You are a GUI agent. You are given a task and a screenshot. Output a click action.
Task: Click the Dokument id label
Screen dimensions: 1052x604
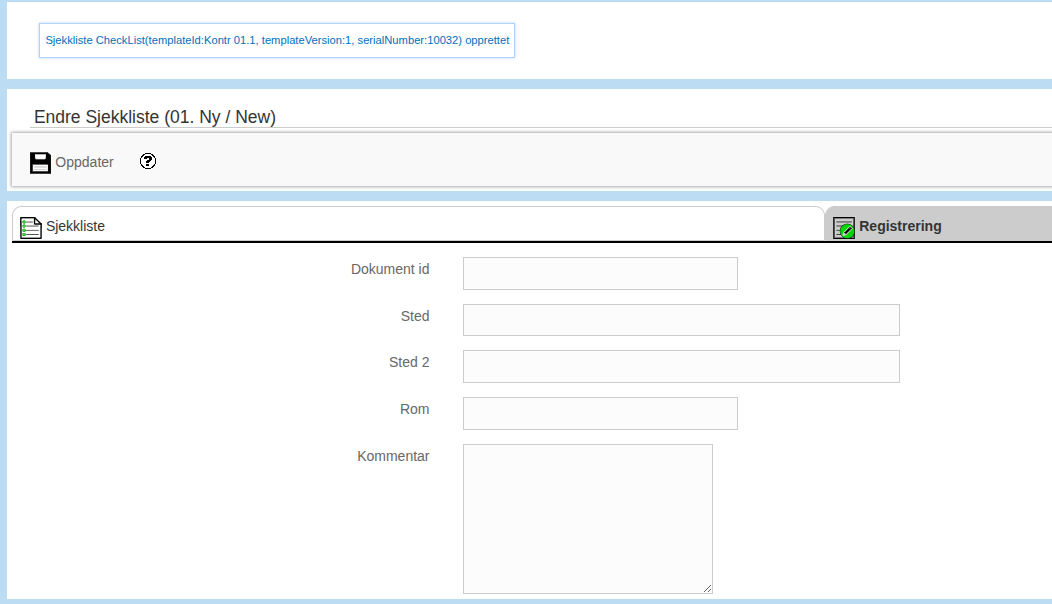390,269
